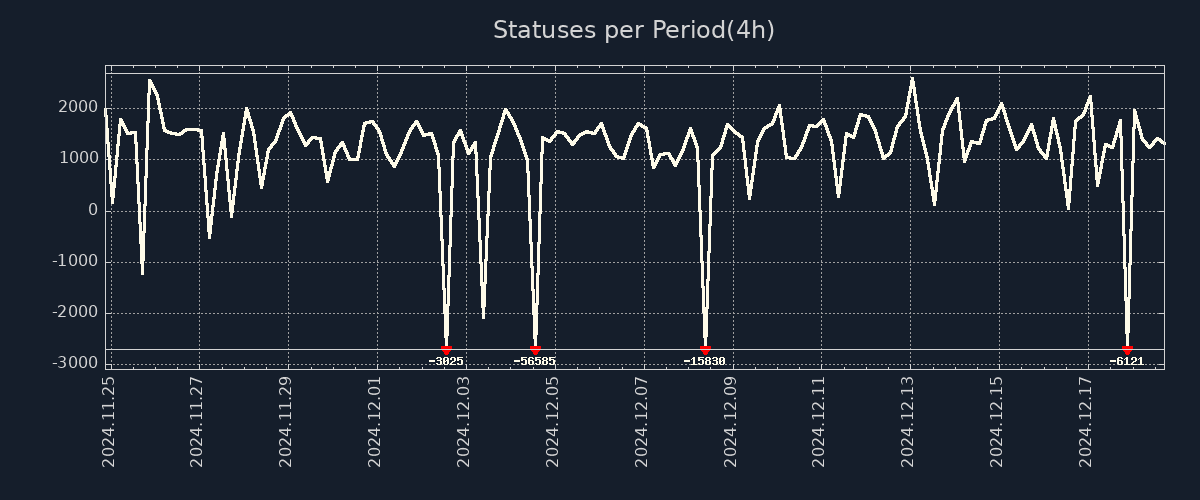Select the -3000 y-axis tick label
The width and height of the screenshot is (1200, 500).
click(75, 363)
